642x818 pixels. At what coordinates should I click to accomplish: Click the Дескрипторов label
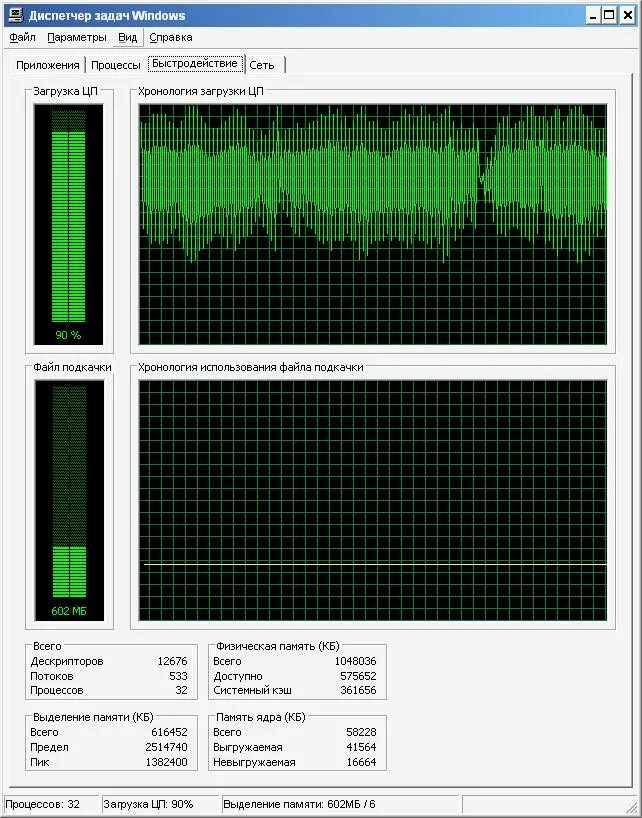(x=67, y=661)
